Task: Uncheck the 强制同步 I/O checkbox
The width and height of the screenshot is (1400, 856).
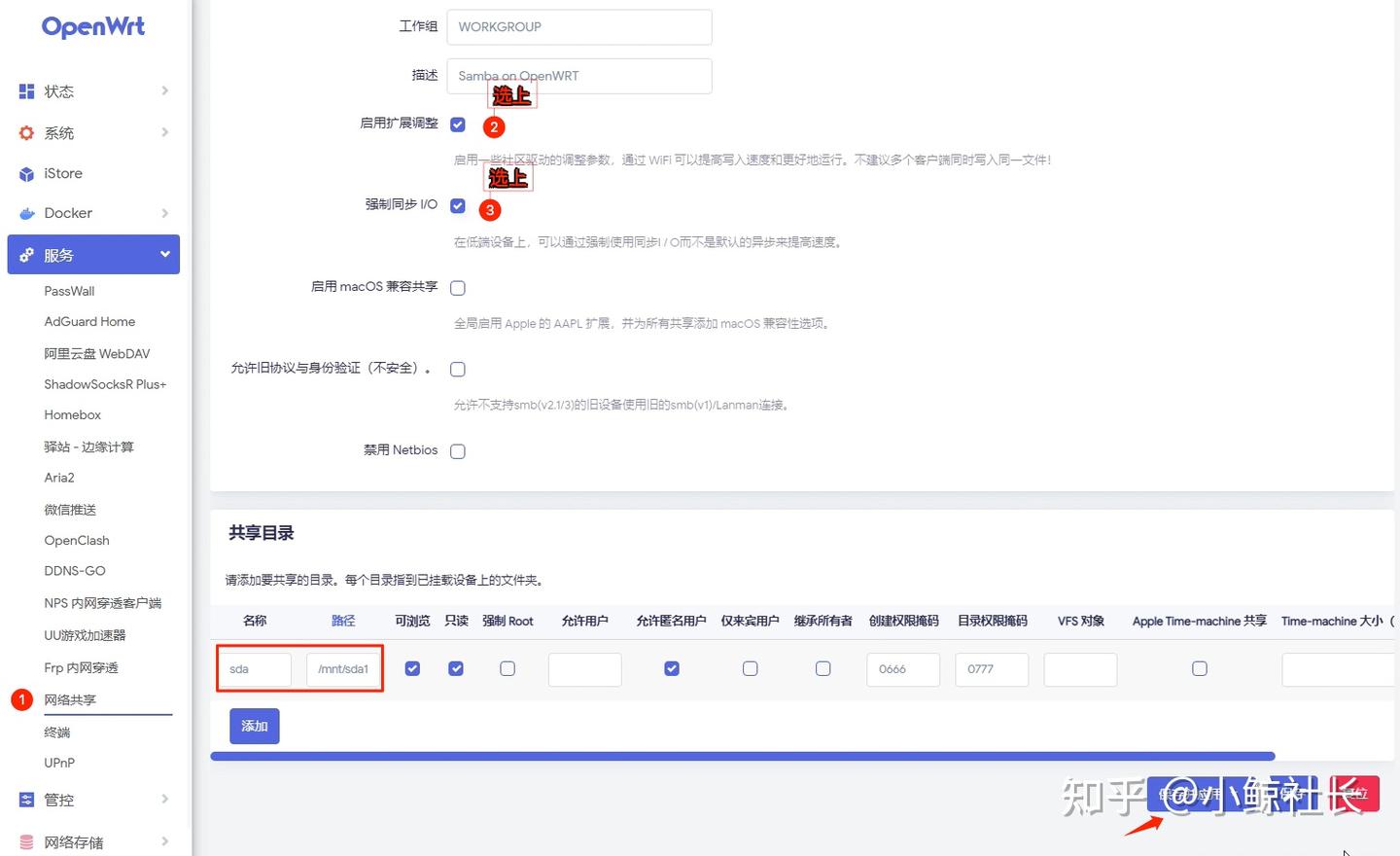Action: (x=457, y=205)
